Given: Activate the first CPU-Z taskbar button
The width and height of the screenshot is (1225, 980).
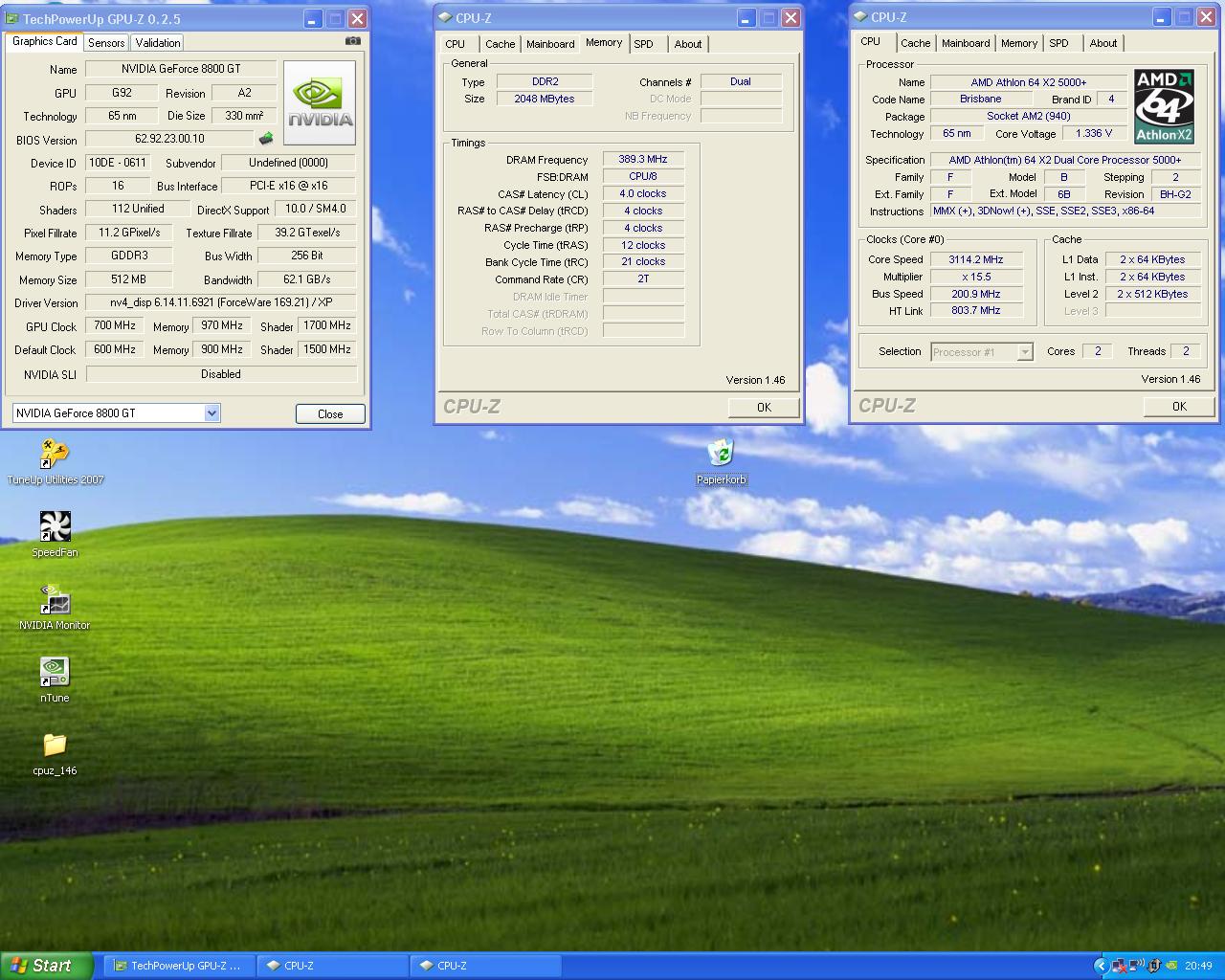Looking at the screenshot, I should click(x=332, y=966).
